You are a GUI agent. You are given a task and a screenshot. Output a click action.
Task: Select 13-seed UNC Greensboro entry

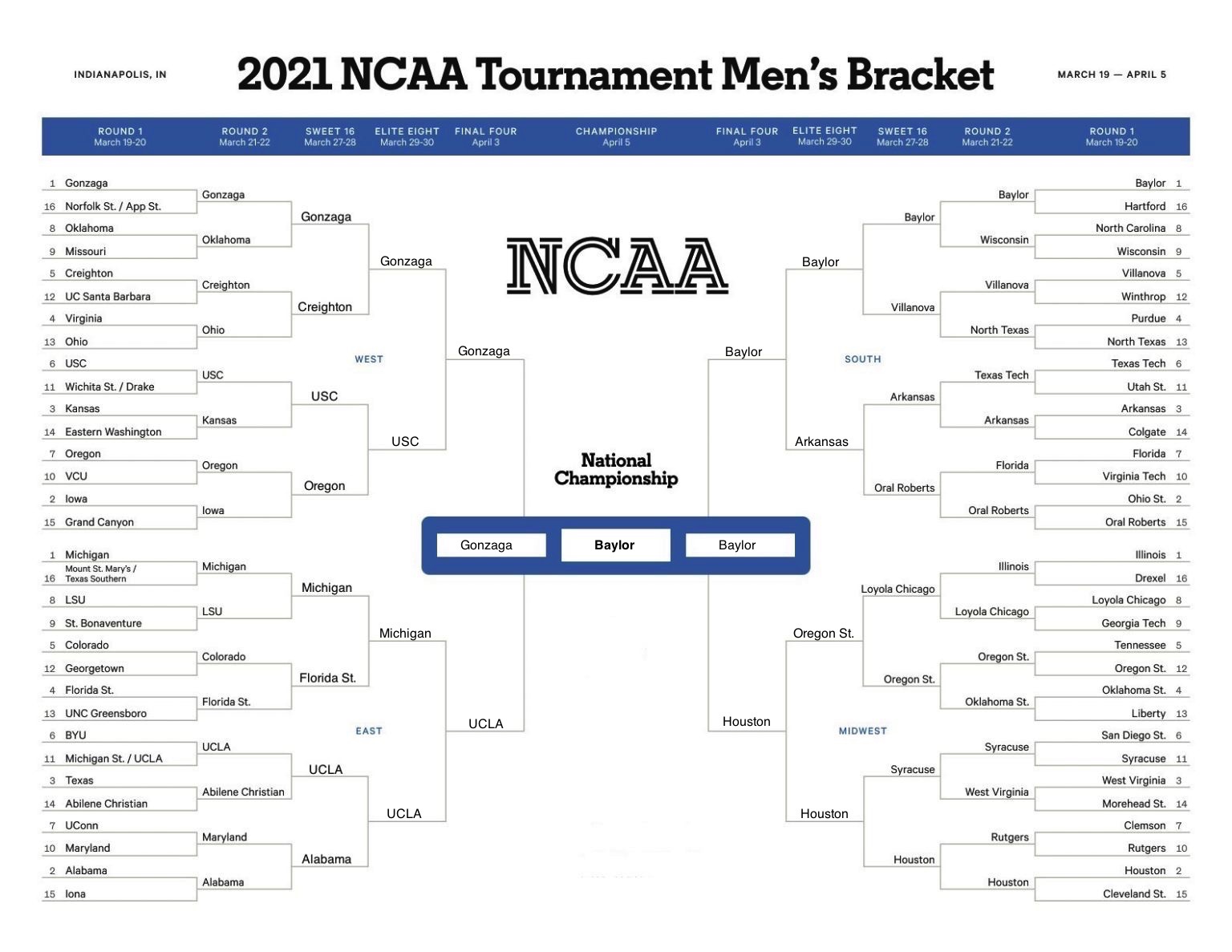point(106,713)
